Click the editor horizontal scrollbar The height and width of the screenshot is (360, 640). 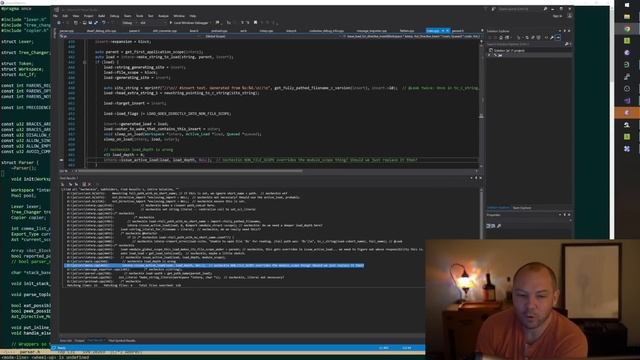coord(190,171)
